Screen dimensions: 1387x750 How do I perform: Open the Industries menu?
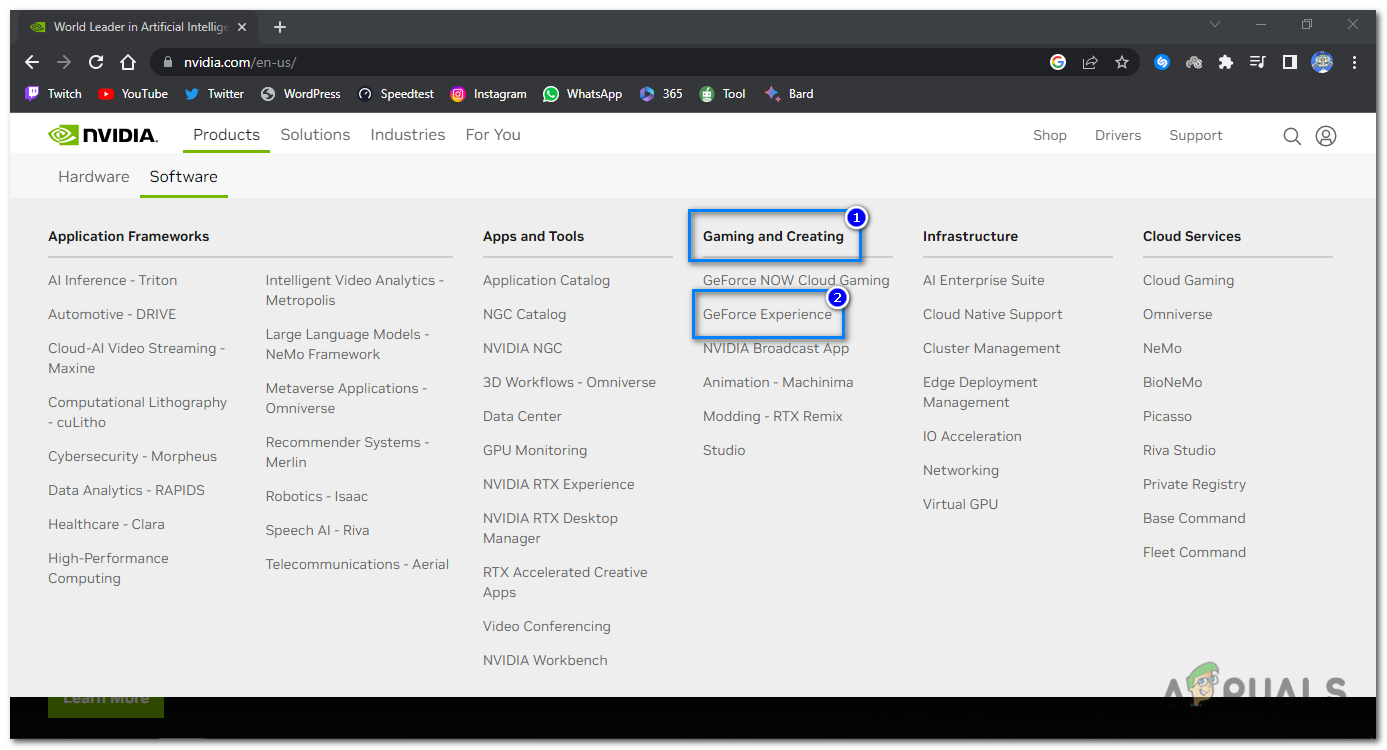(x=407, y=134)
